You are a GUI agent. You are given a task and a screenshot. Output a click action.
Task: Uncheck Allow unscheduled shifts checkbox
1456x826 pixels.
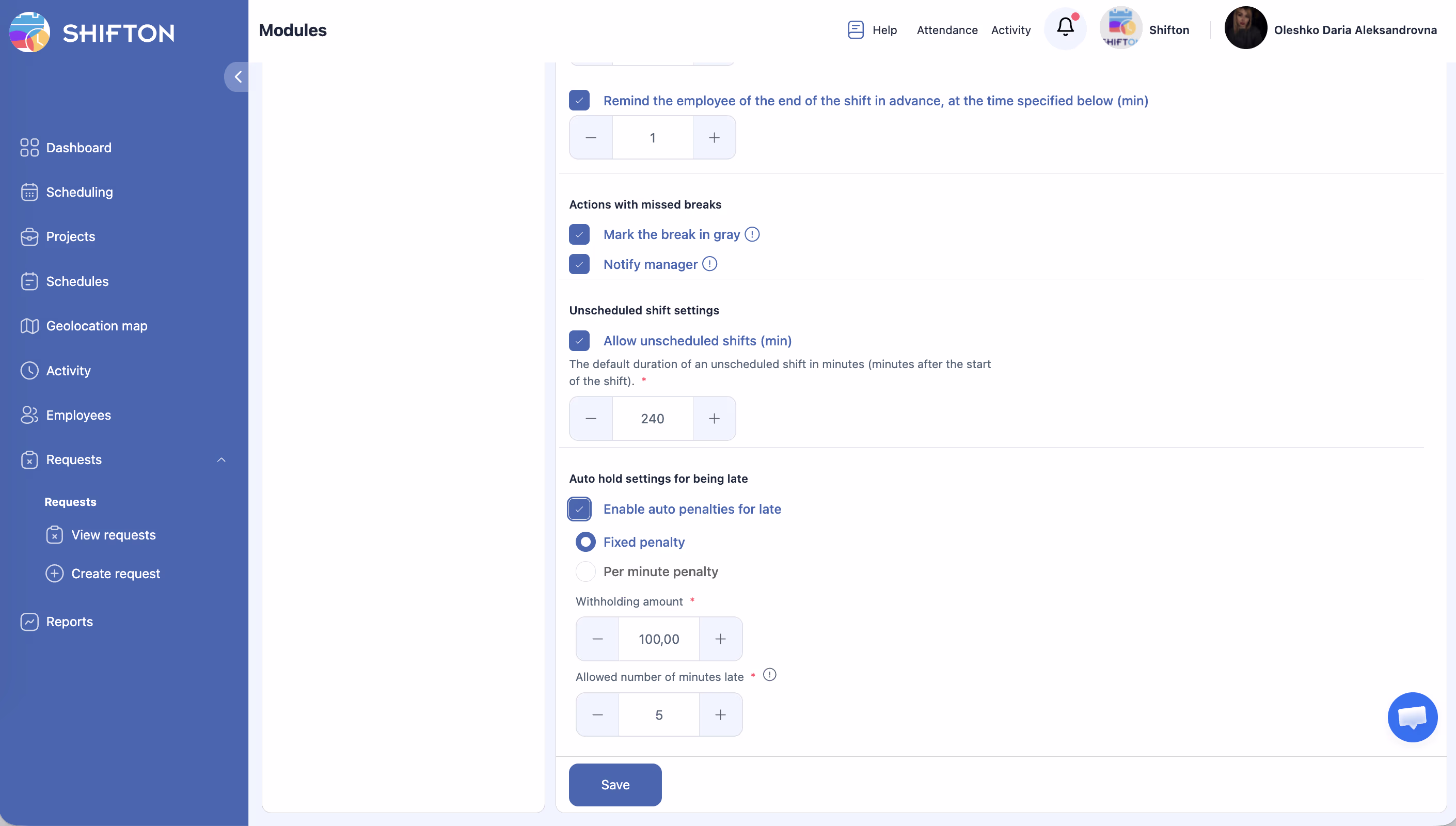(579, 340)
